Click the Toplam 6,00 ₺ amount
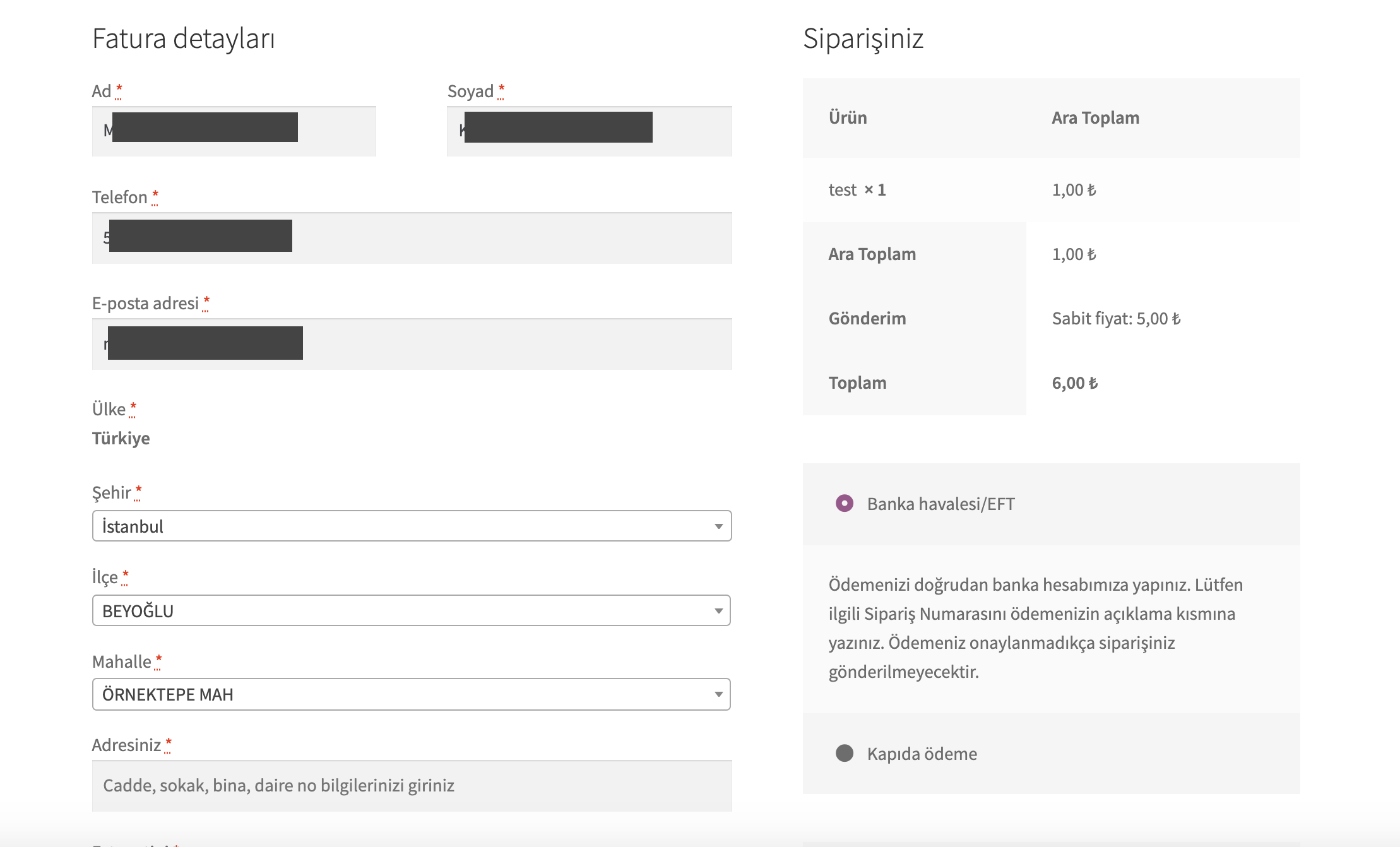The width and height of the screenshot is (1400, 847). point(1074,383)
